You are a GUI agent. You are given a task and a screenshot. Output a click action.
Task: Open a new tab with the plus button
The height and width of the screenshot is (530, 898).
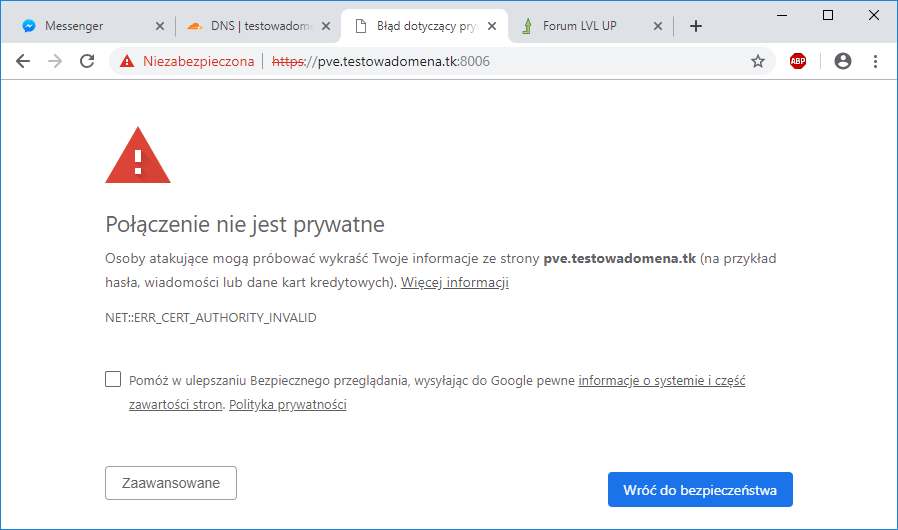pyautogui.click(x=696, y=26)
